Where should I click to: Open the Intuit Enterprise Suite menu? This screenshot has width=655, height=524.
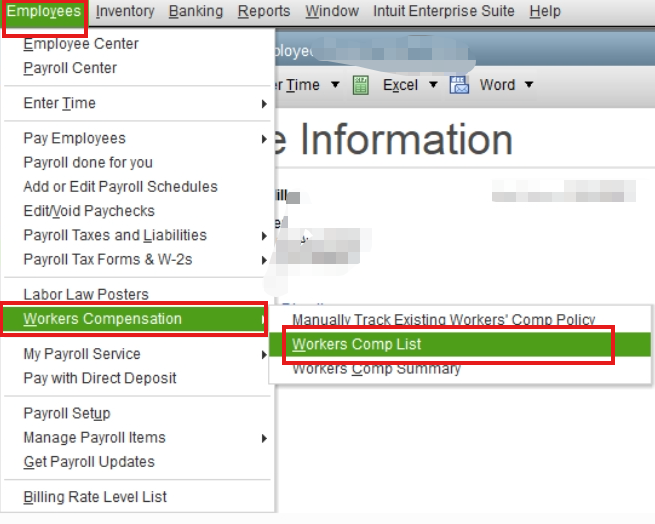pyautogui.click(x=444, y=11)
